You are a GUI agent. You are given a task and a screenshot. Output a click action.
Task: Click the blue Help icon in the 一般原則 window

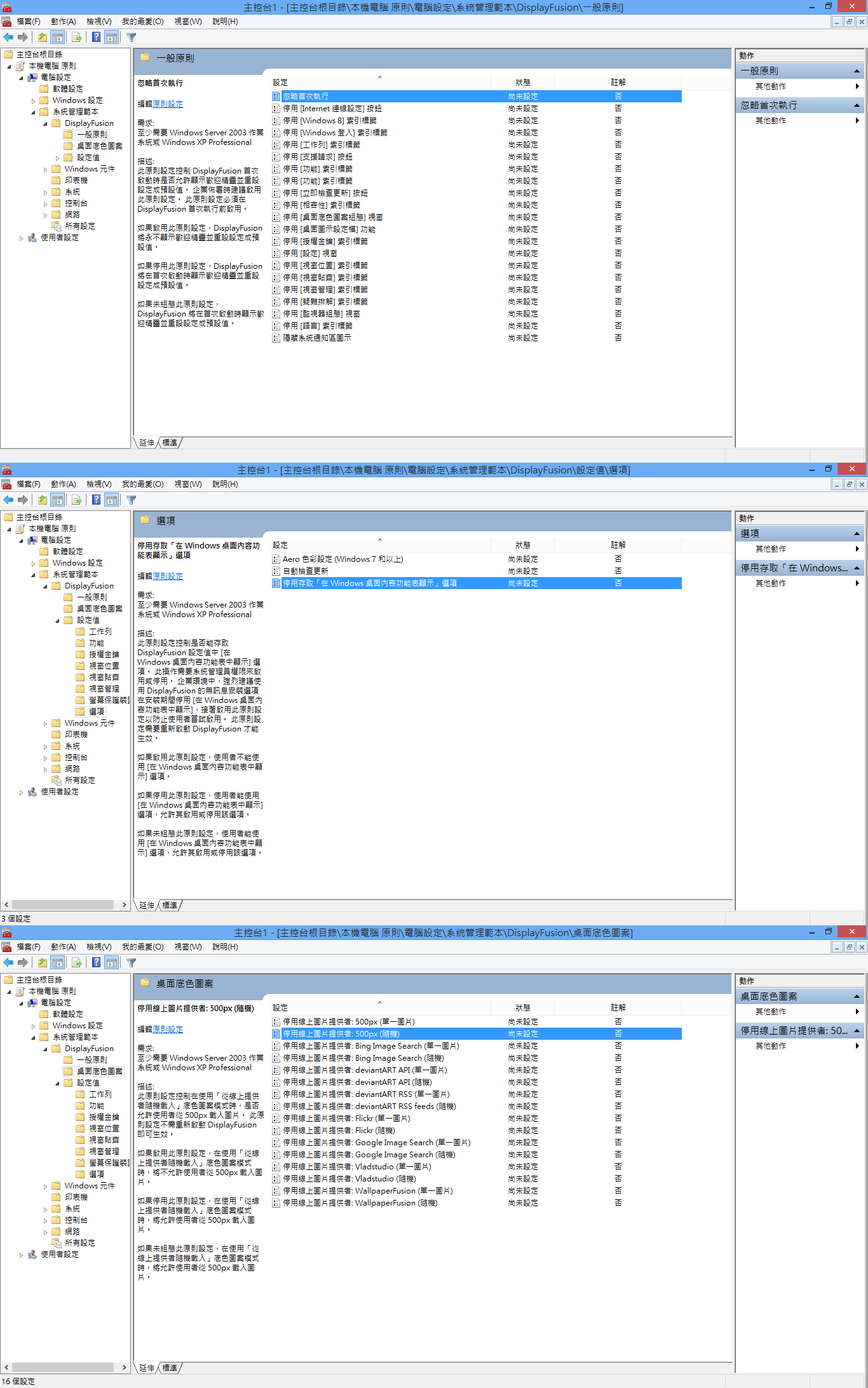click(x=96, y=37)
